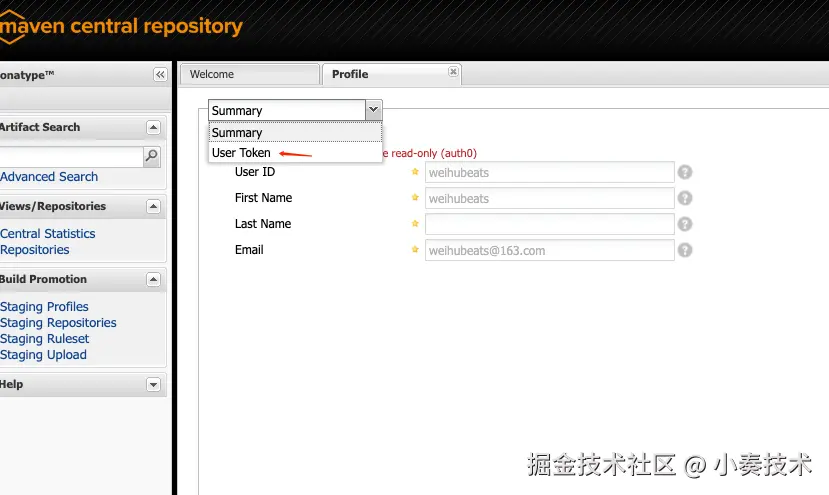The width and height of the screenshot is (829, 495).
Task: Click the First Name field label
Action: point(263,198)
